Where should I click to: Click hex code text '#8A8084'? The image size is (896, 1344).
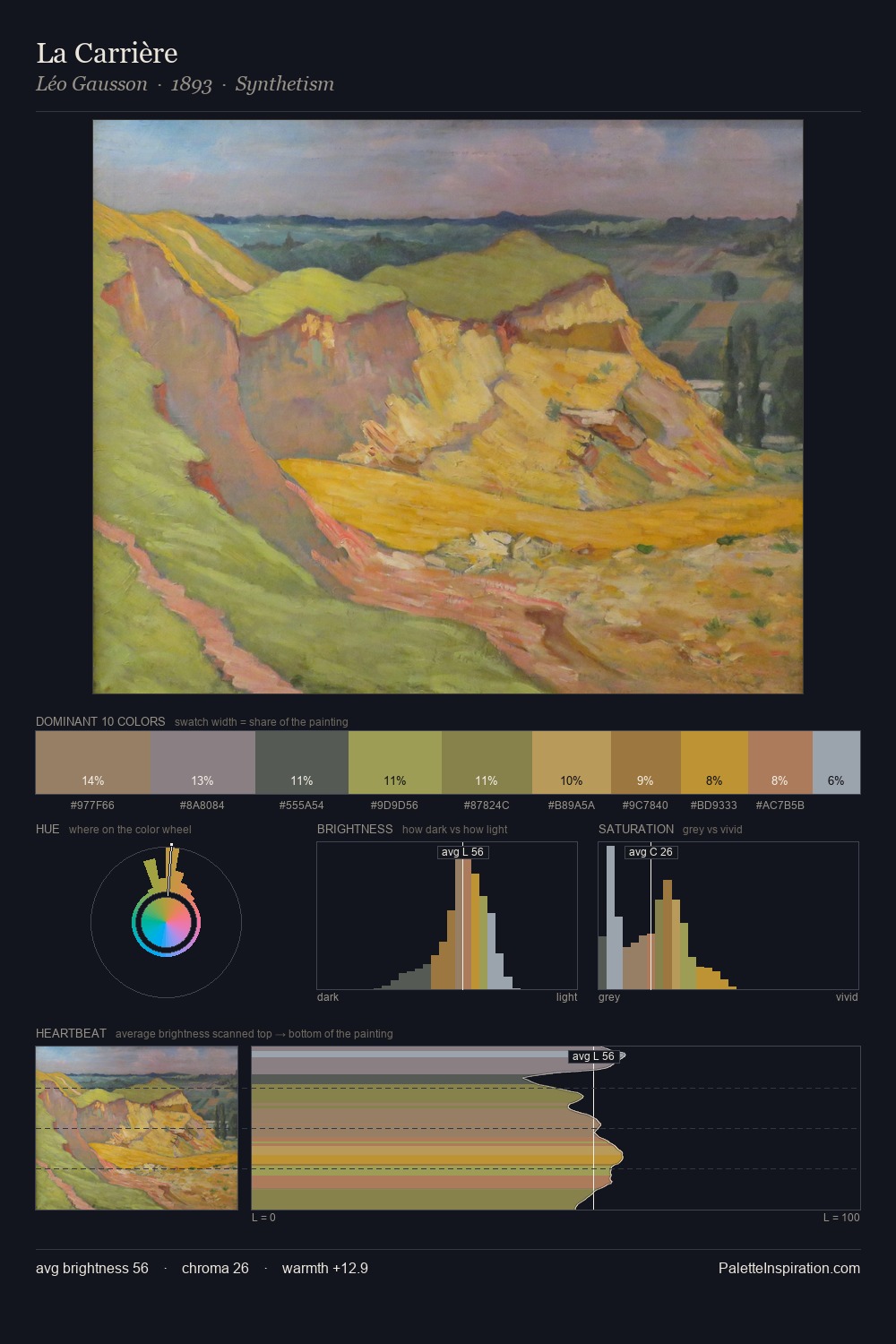click(x=202, y=806)
